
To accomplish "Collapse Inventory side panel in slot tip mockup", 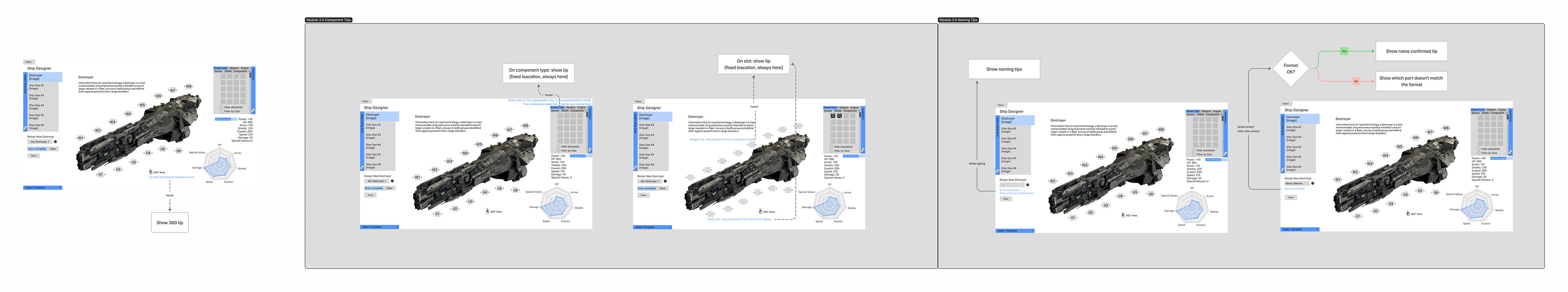I will click(x=864, y=130).
